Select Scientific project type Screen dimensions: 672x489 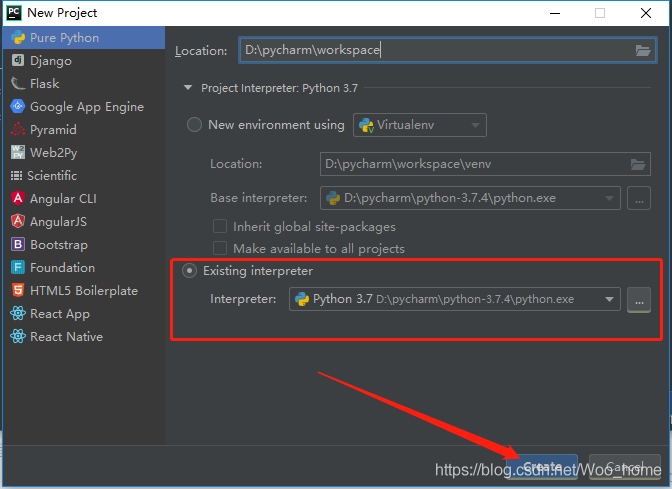click(x=84, y=175)
